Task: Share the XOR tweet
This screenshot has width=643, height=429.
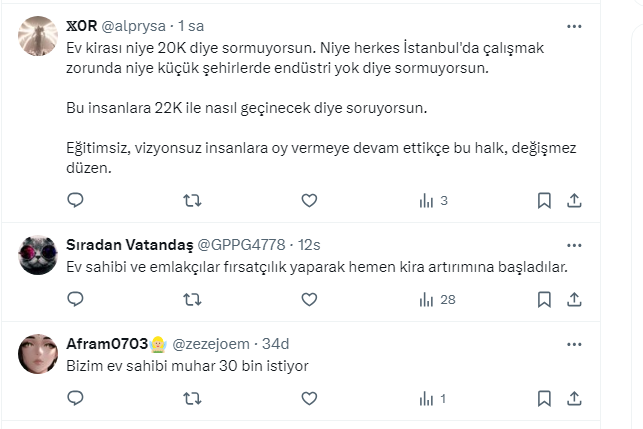Action: click(x=574, y=200)
